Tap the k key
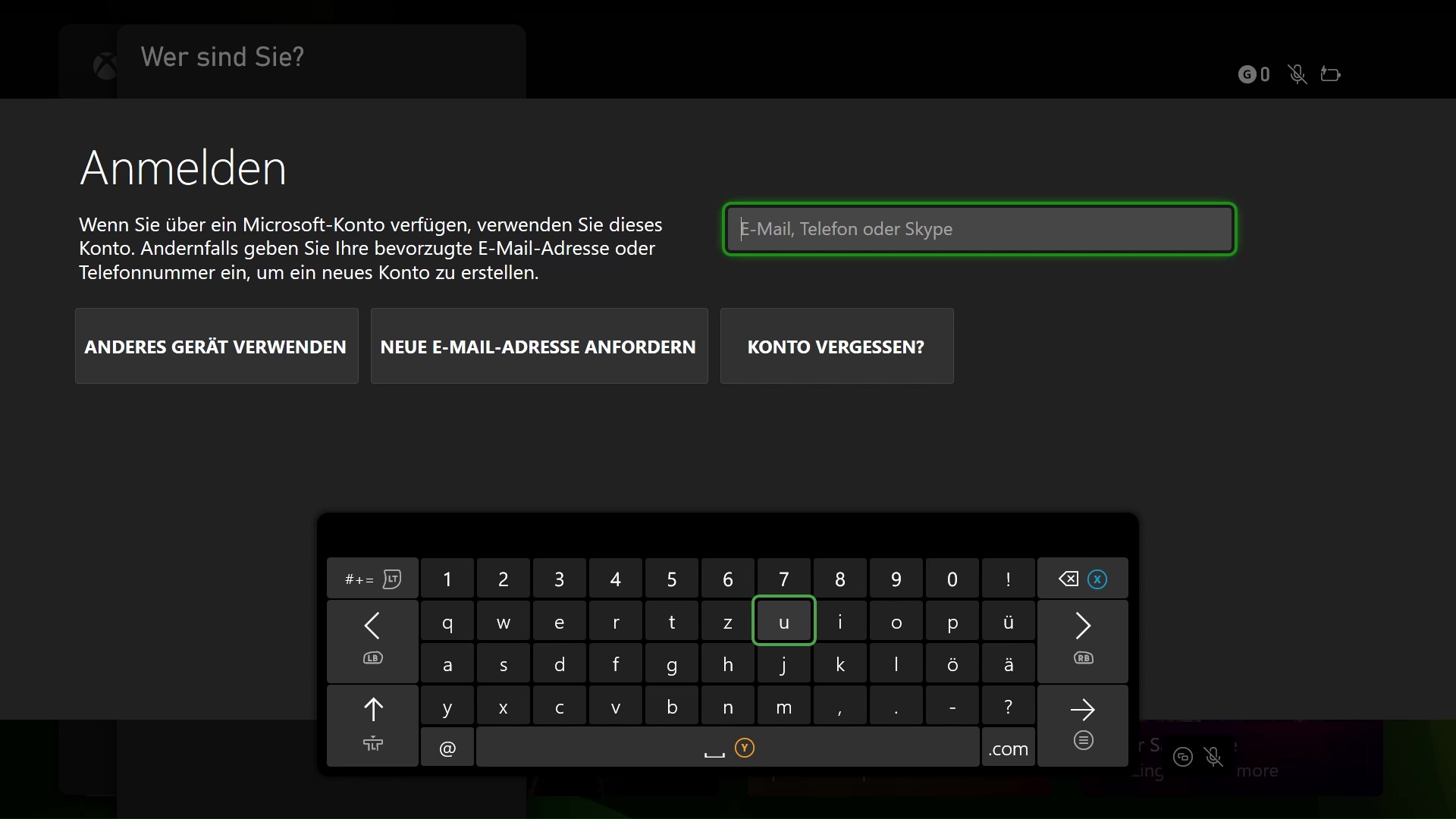 840,664
